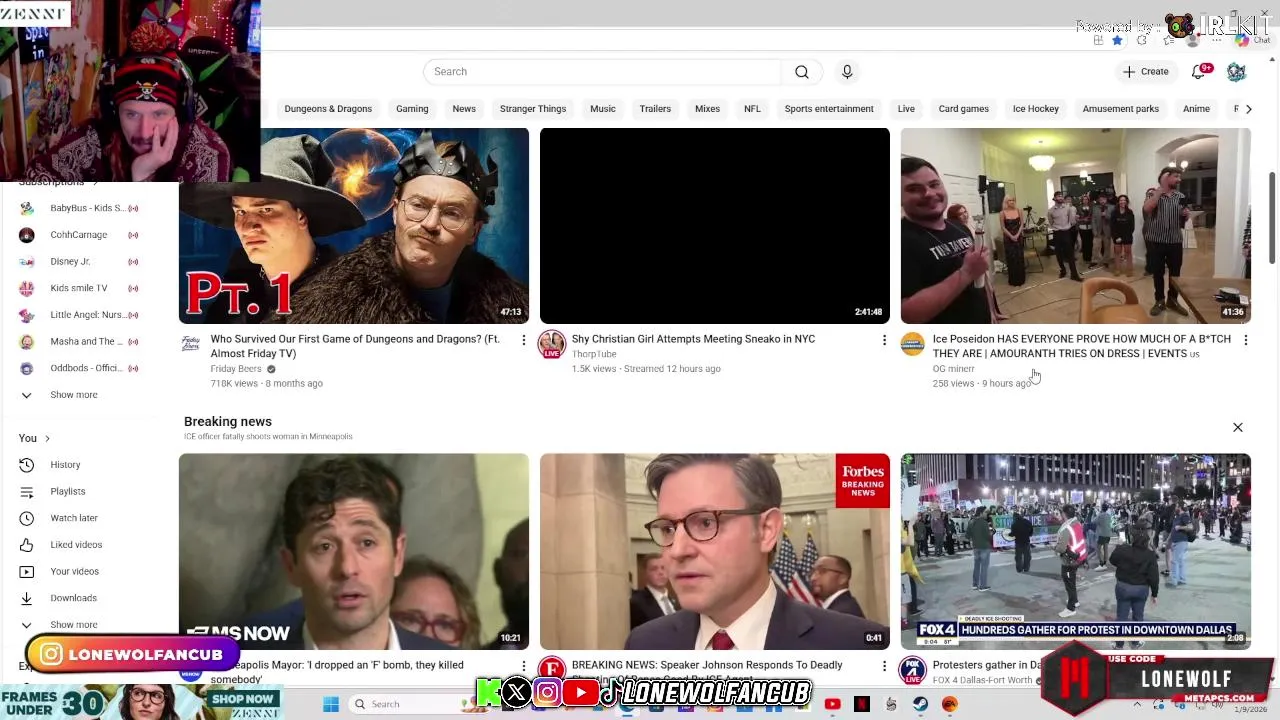The width and height of the screenshot is (1280, 720).
Task: Open Forbes Speaker Johnson video thumbnail
Action: tap(715, 552)
